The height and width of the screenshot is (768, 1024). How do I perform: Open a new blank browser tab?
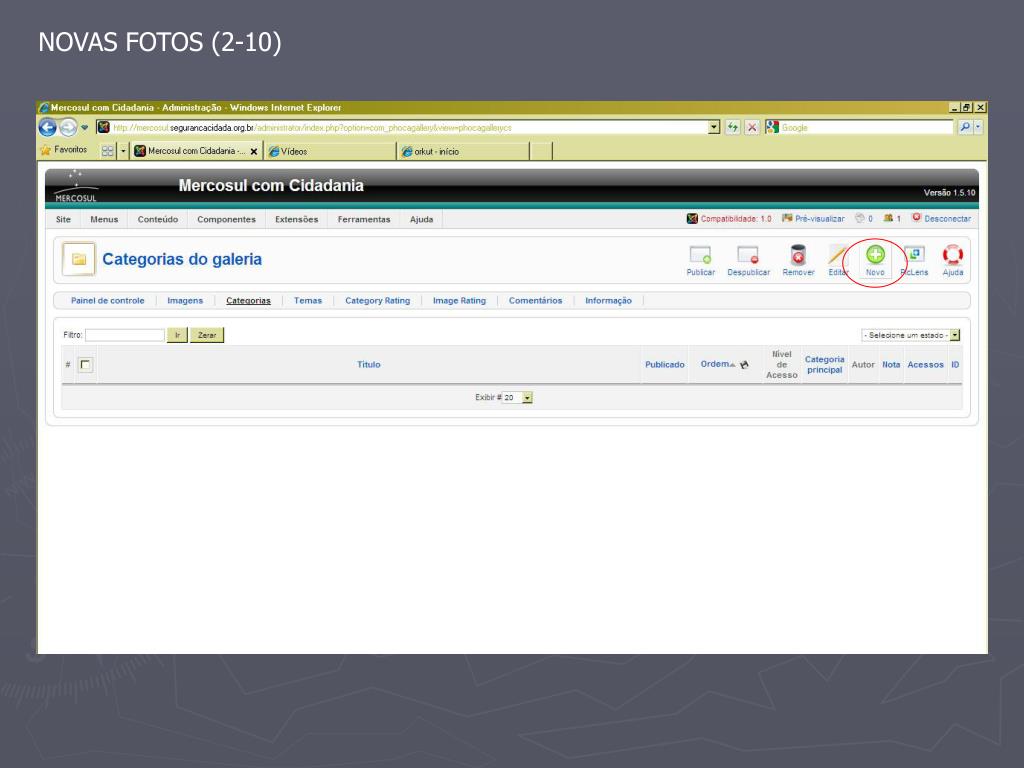click(541, 151)
